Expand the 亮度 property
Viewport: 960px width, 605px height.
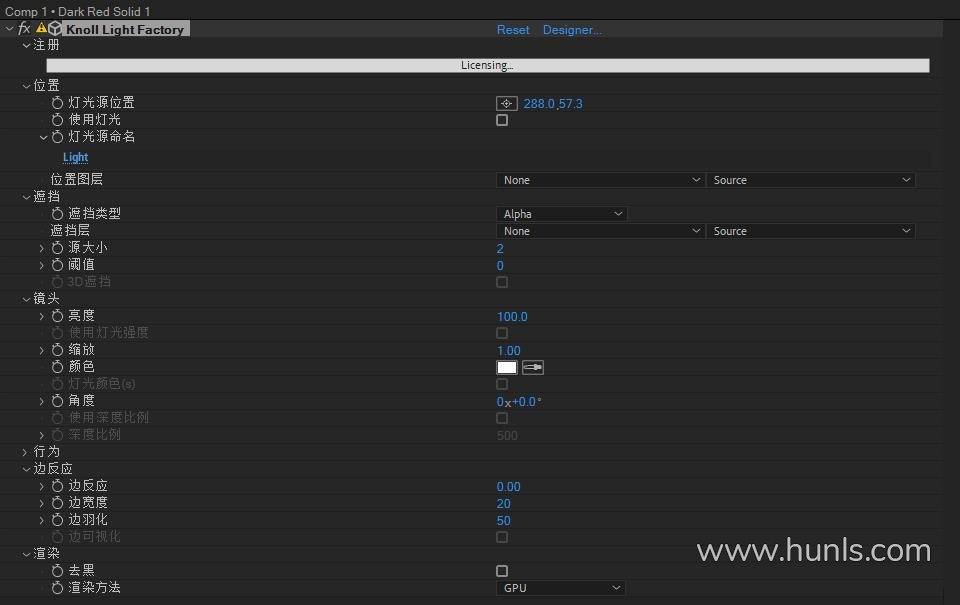point(42,316)
